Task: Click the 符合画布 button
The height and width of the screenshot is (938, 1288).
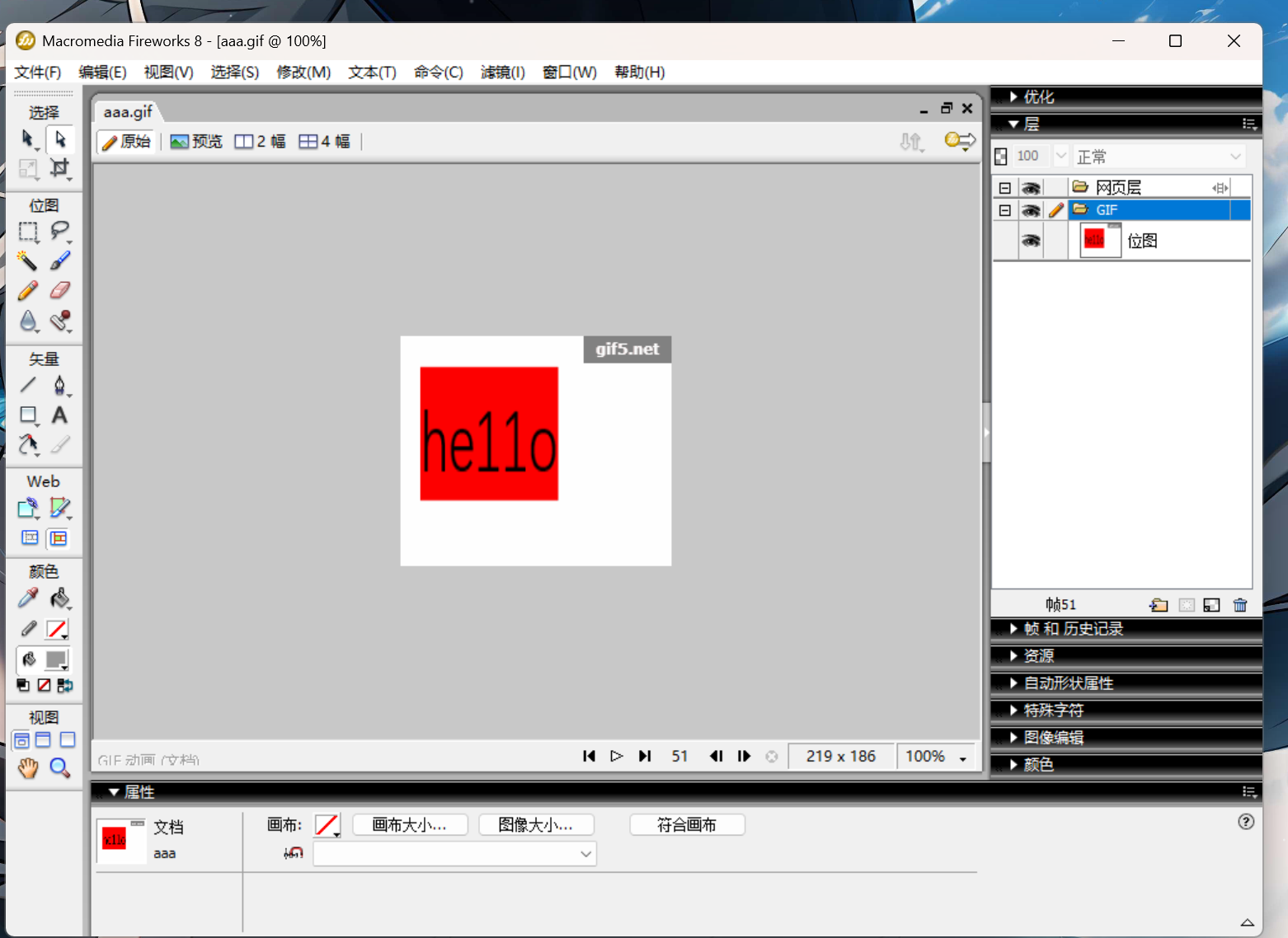Action: (x=686, y=825)
